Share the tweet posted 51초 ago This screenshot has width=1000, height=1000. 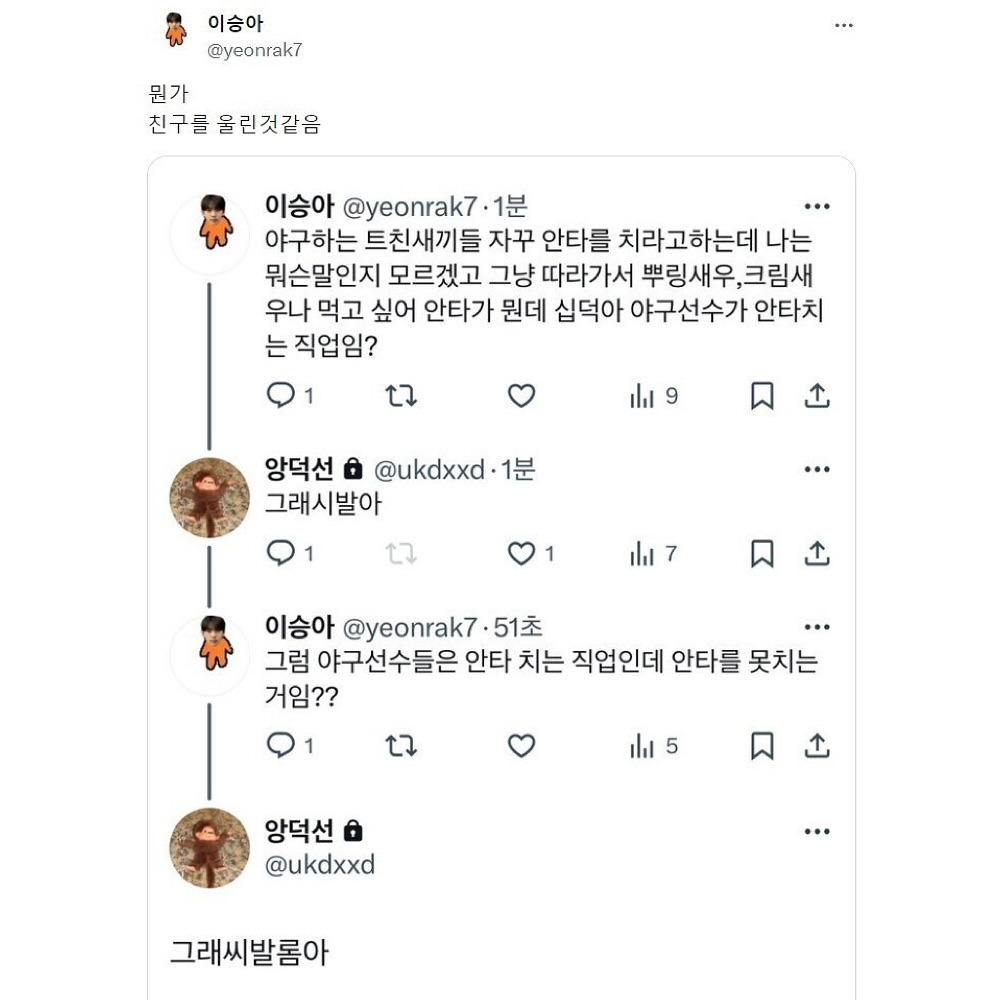coord(817,745)
